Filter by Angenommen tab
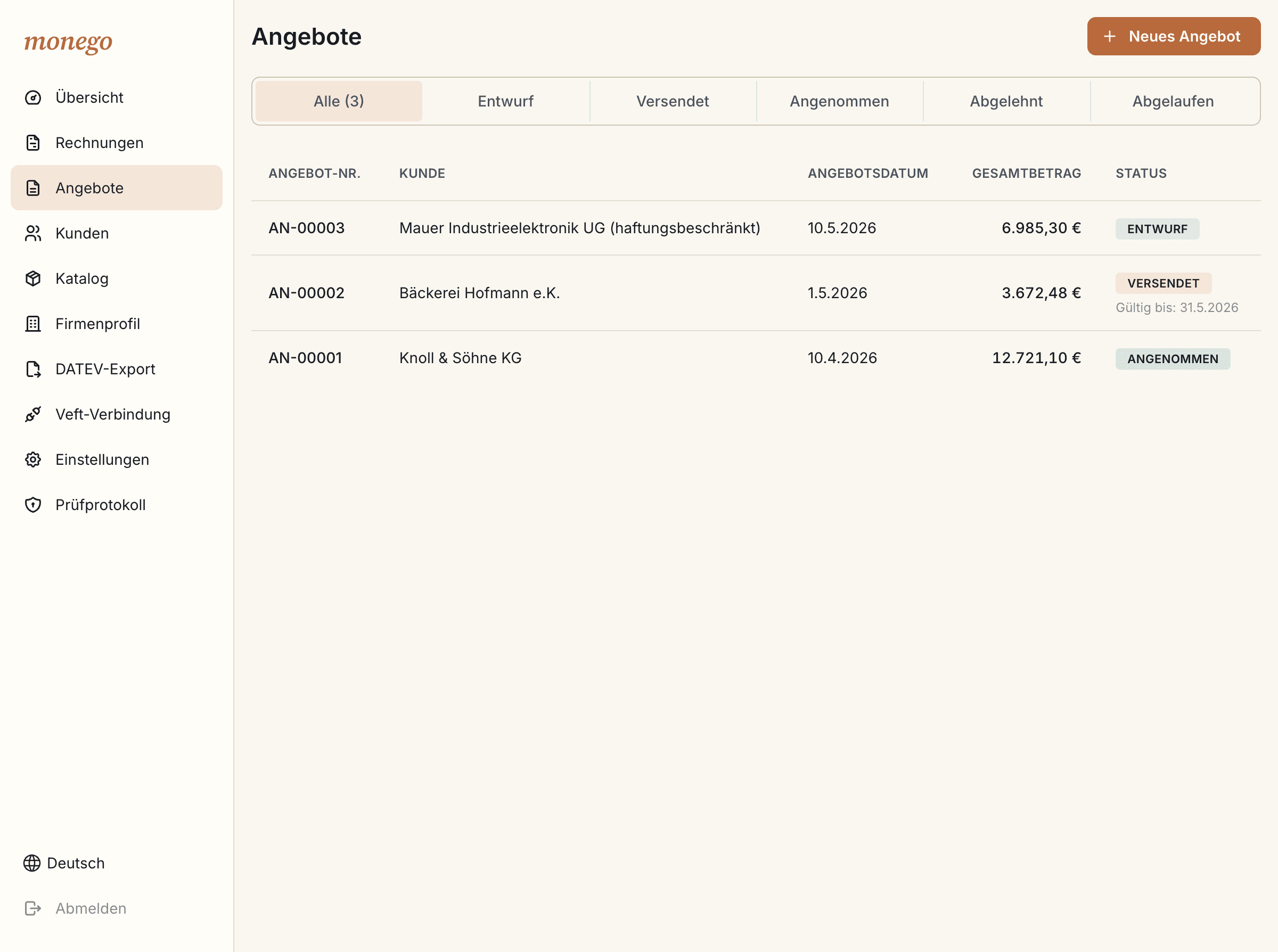This screenshot has height=952, width=1278. coord(840,101)
